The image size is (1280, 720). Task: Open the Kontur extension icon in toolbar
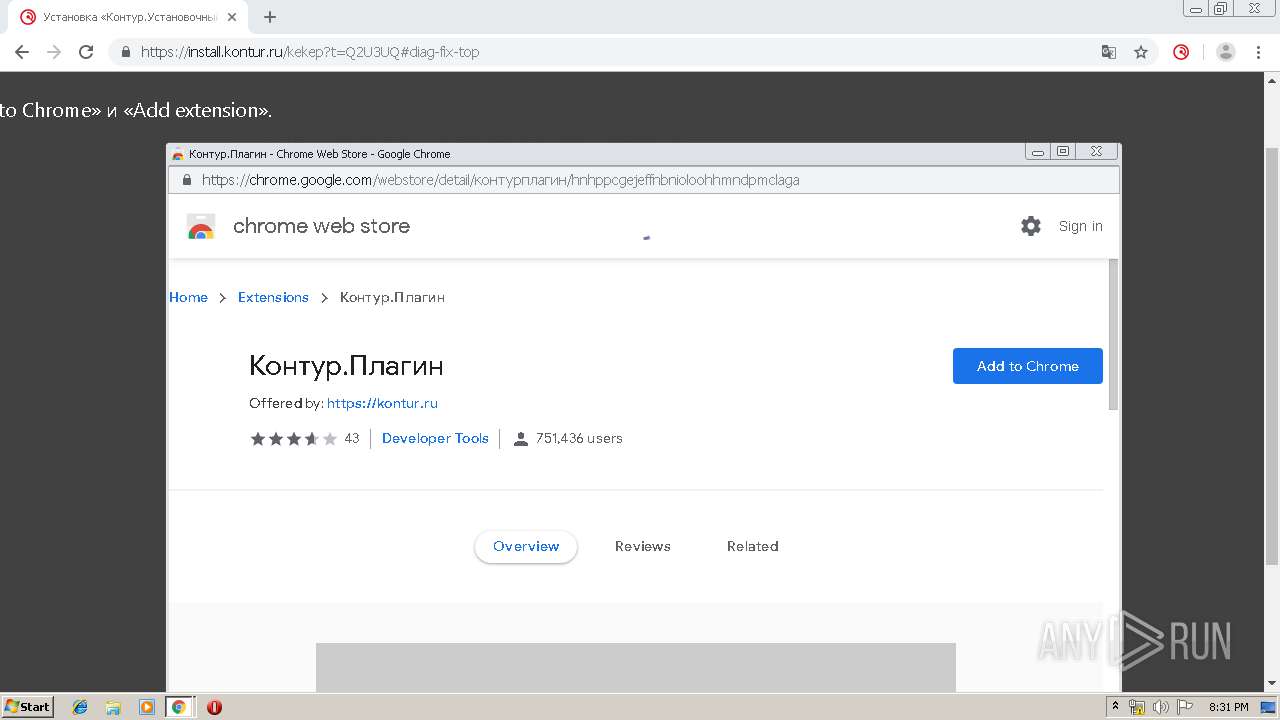click(1181, 52)
